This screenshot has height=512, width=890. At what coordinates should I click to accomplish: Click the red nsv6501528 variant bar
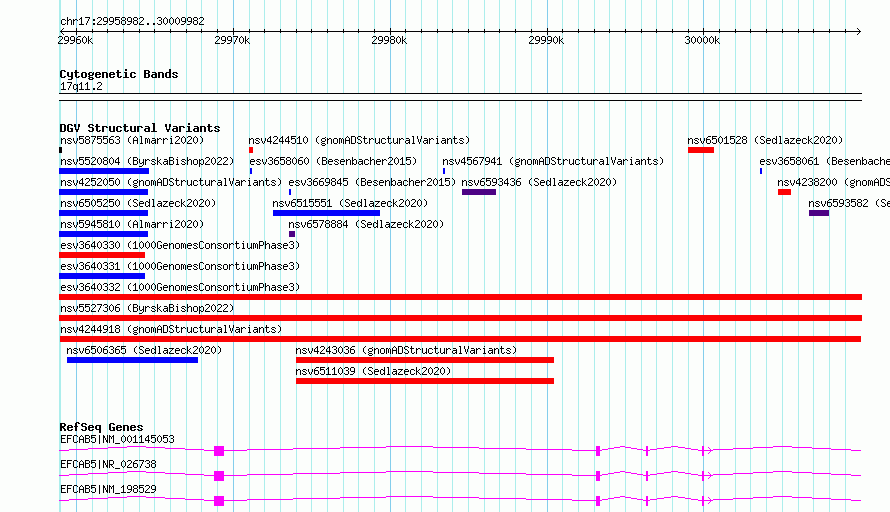point(700,150)
